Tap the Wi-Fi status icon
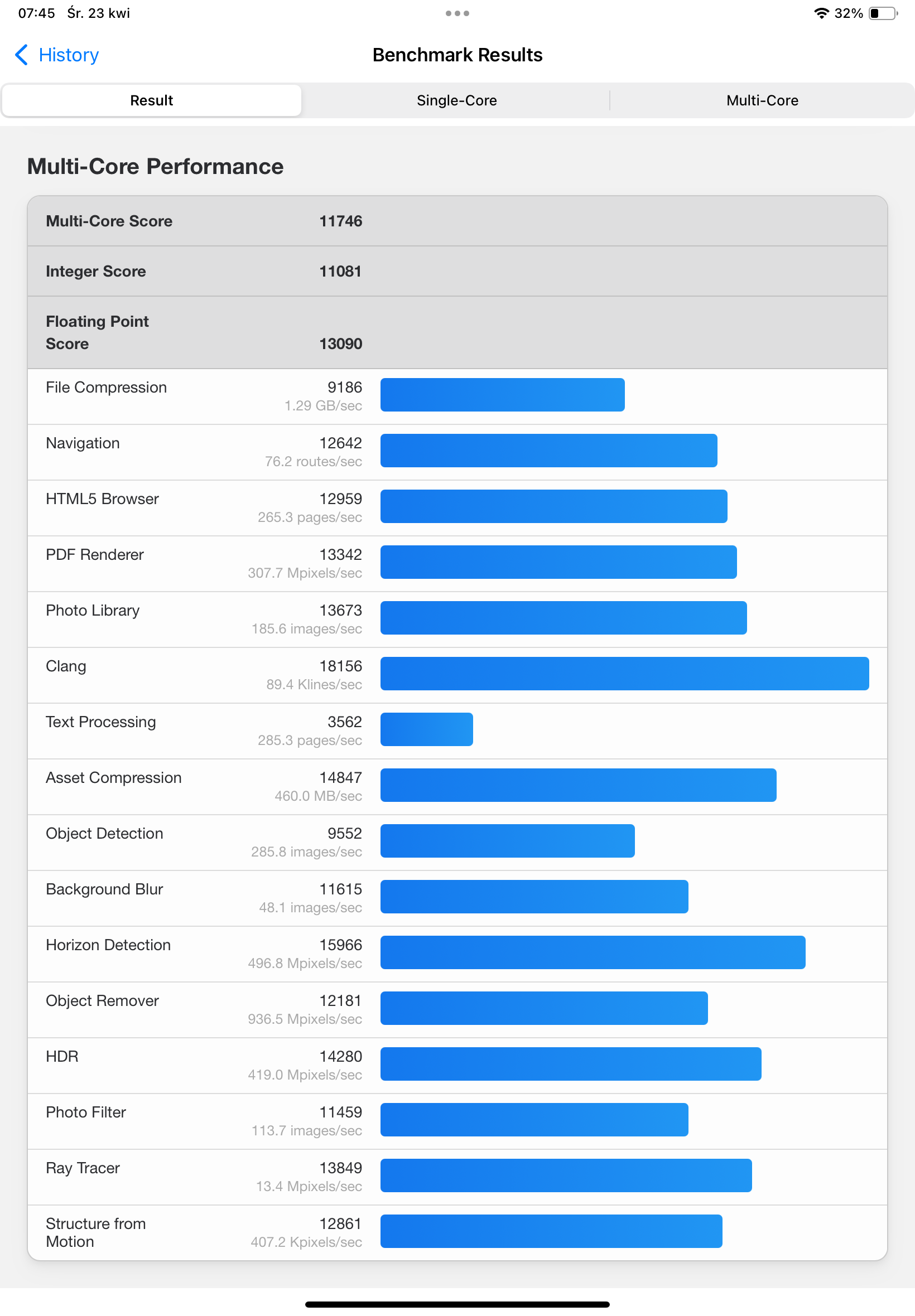Image resolution: width=915 pixels, height=1316 pixels. tap(821, 13)
